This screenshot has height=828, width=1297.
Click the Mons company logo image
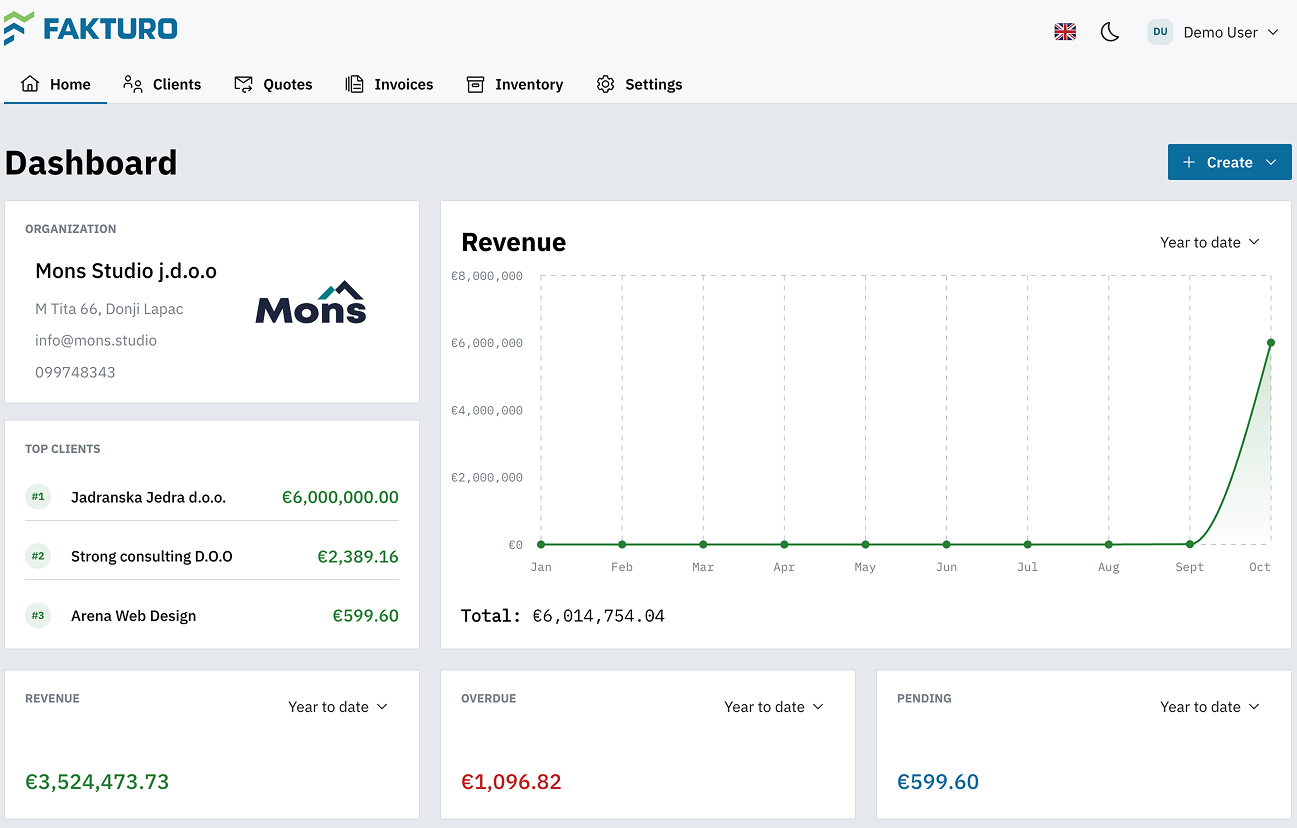click(x=311, y=302)
